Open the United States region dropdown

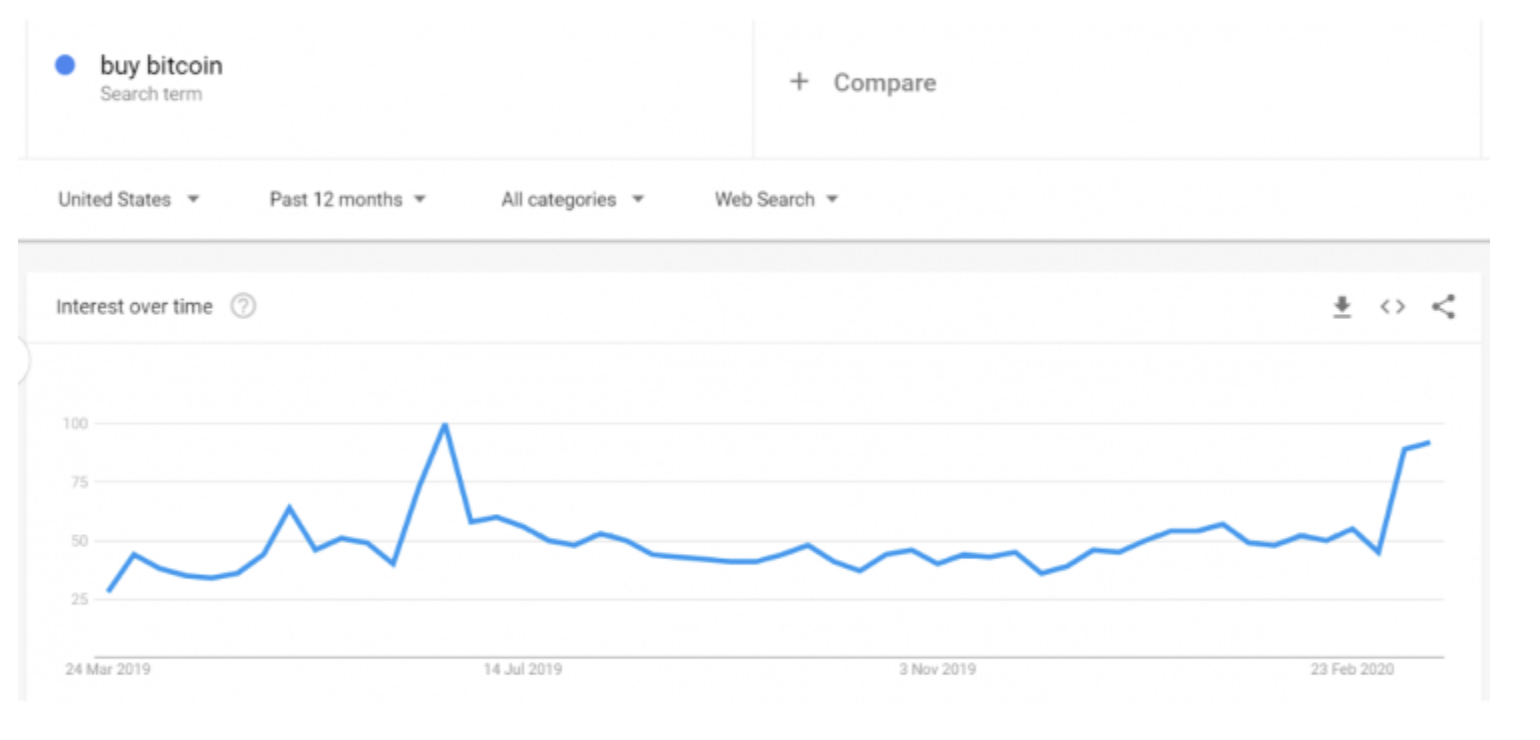pos(128,198)
